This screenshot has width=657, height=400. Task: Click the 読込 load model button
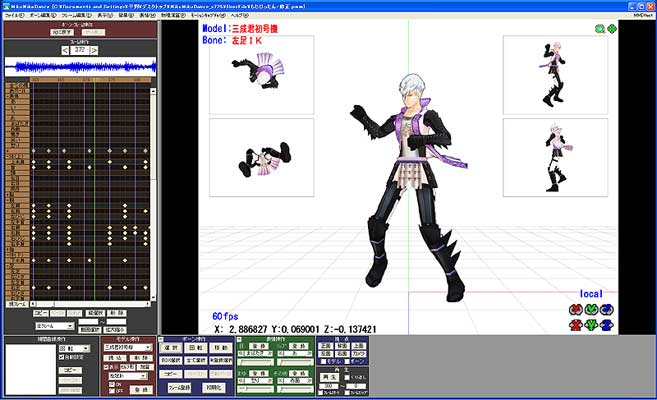pos(115,358)
